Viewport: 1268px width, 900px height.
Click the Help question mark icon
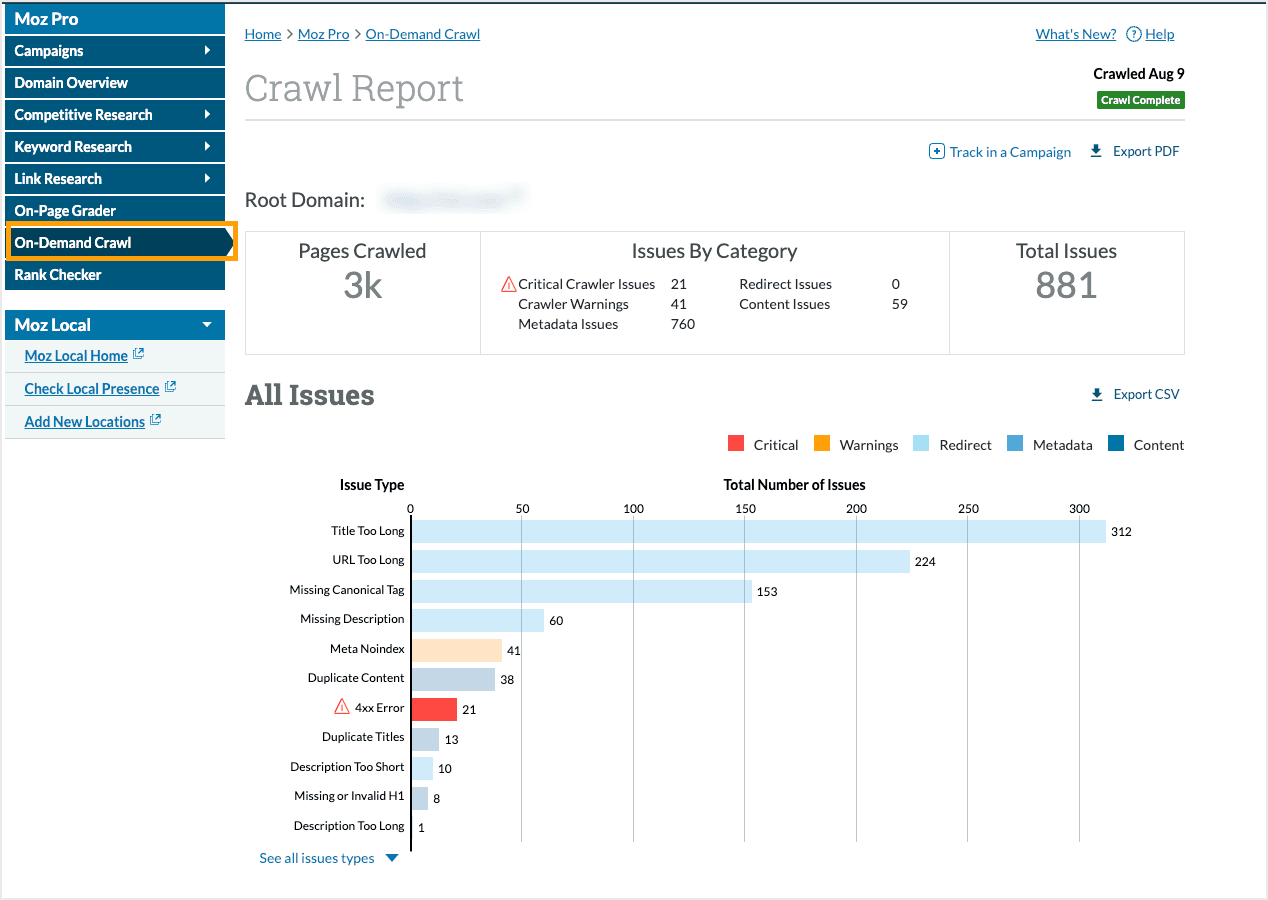click(x=1133, y=34)
